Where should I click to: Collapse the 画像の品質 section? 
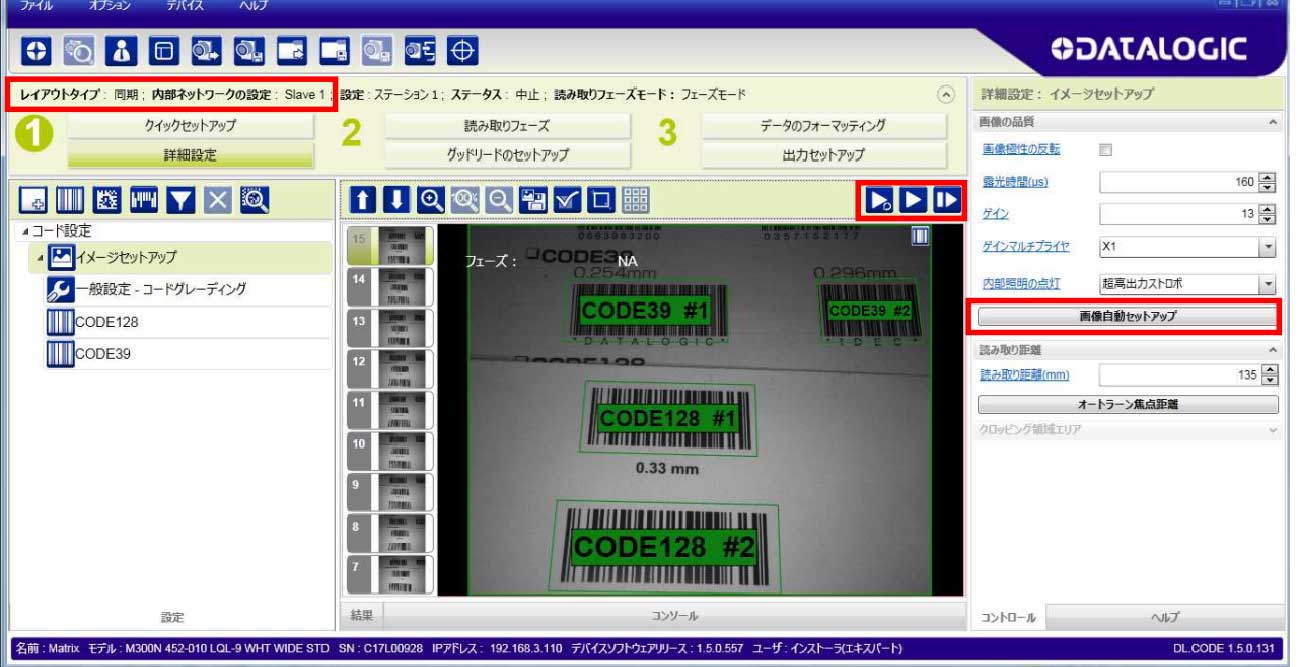coord(1272,122)
